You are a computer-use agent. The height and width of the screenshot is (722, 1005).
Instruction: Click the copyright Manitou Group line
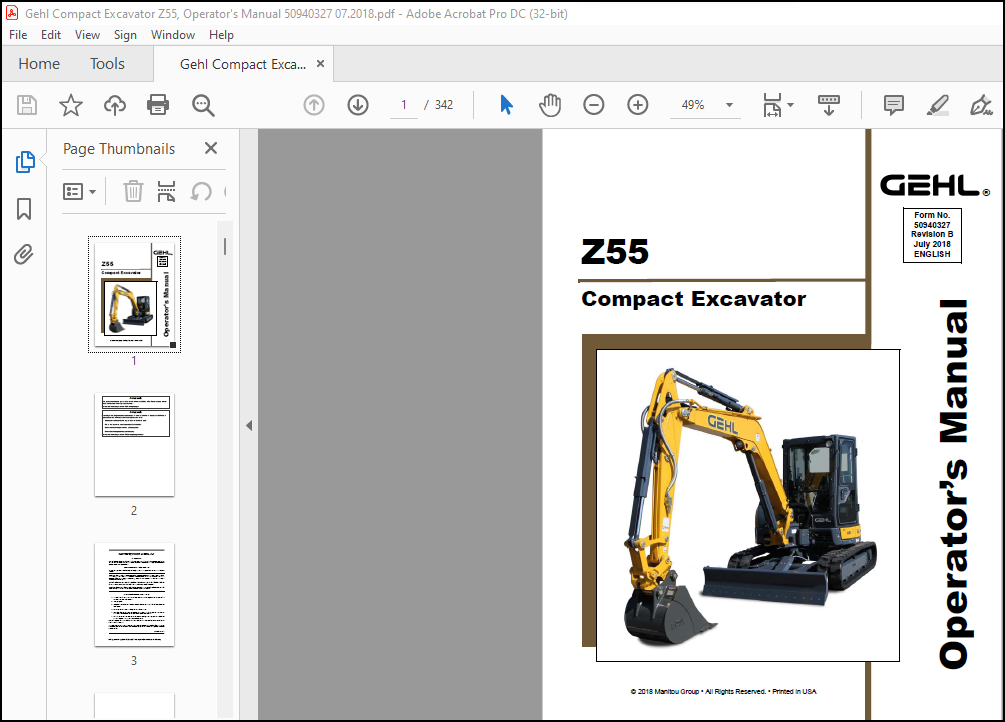tap(723, 691)
